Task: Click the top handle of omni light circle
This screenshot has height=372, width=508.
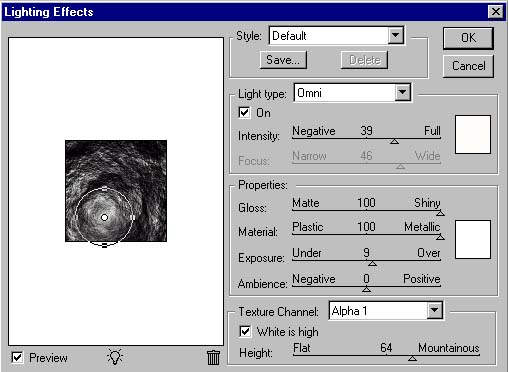Action: [x=104, y=189]
